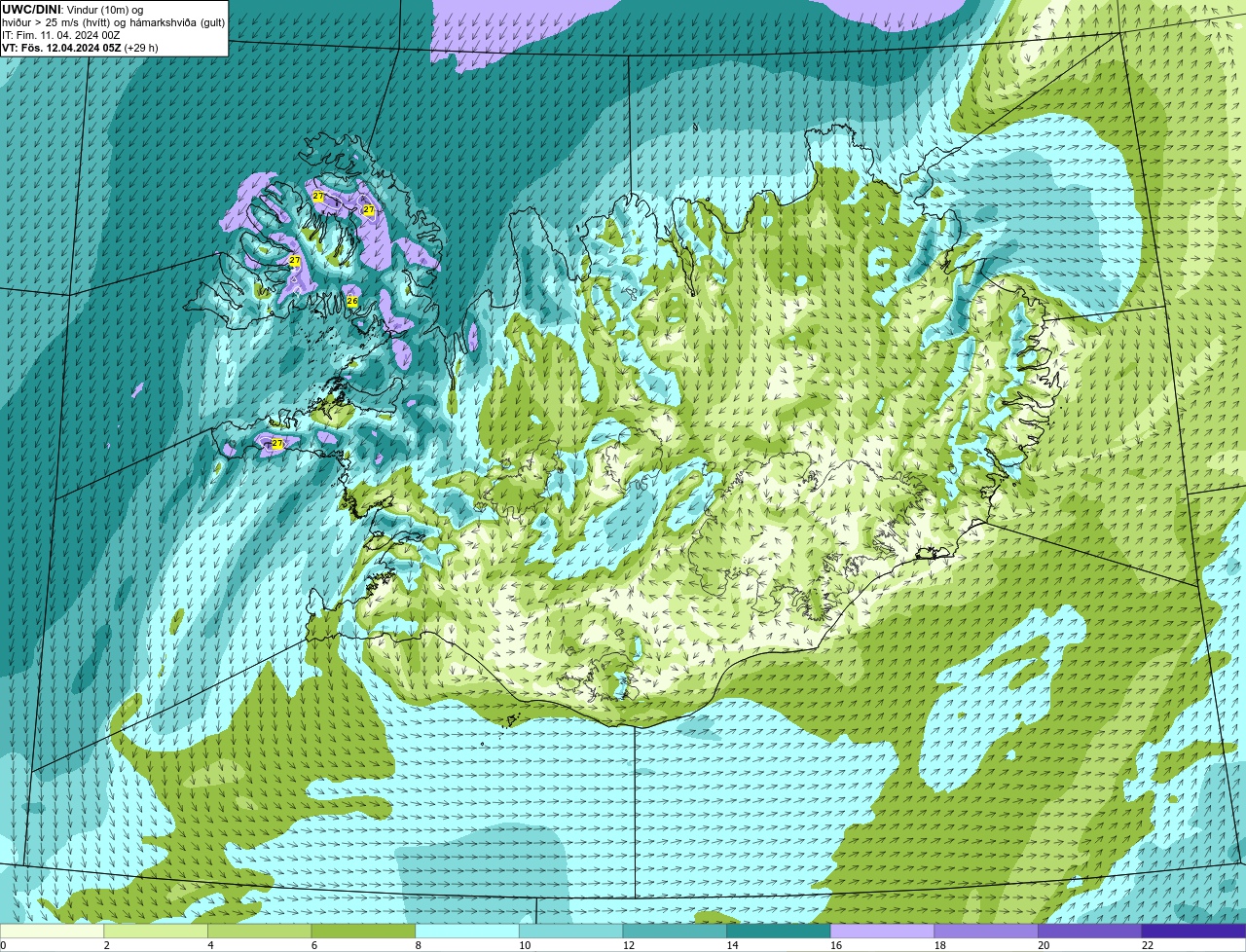Click the legend line about "hámarkshviða (gult)"
The height and width of the screenshot is (952, 1246).
tap(114, 22)
